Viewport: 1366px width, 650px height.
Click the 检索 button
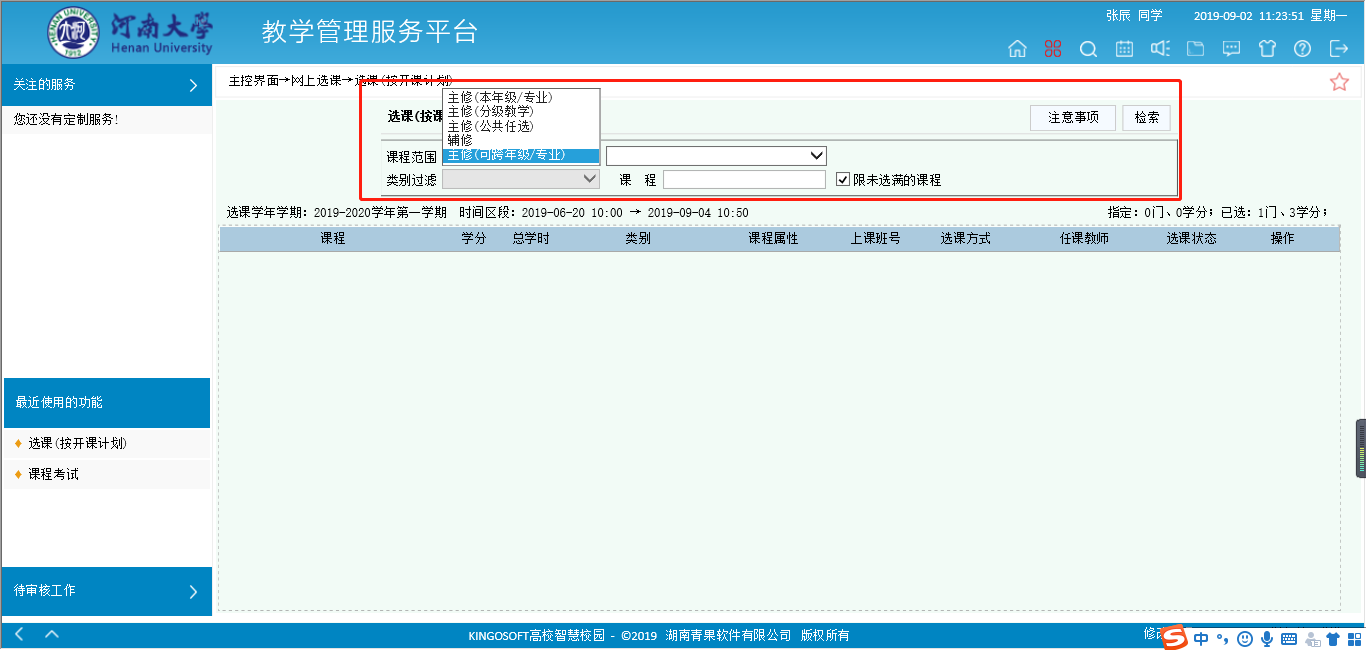(1146, 118)
